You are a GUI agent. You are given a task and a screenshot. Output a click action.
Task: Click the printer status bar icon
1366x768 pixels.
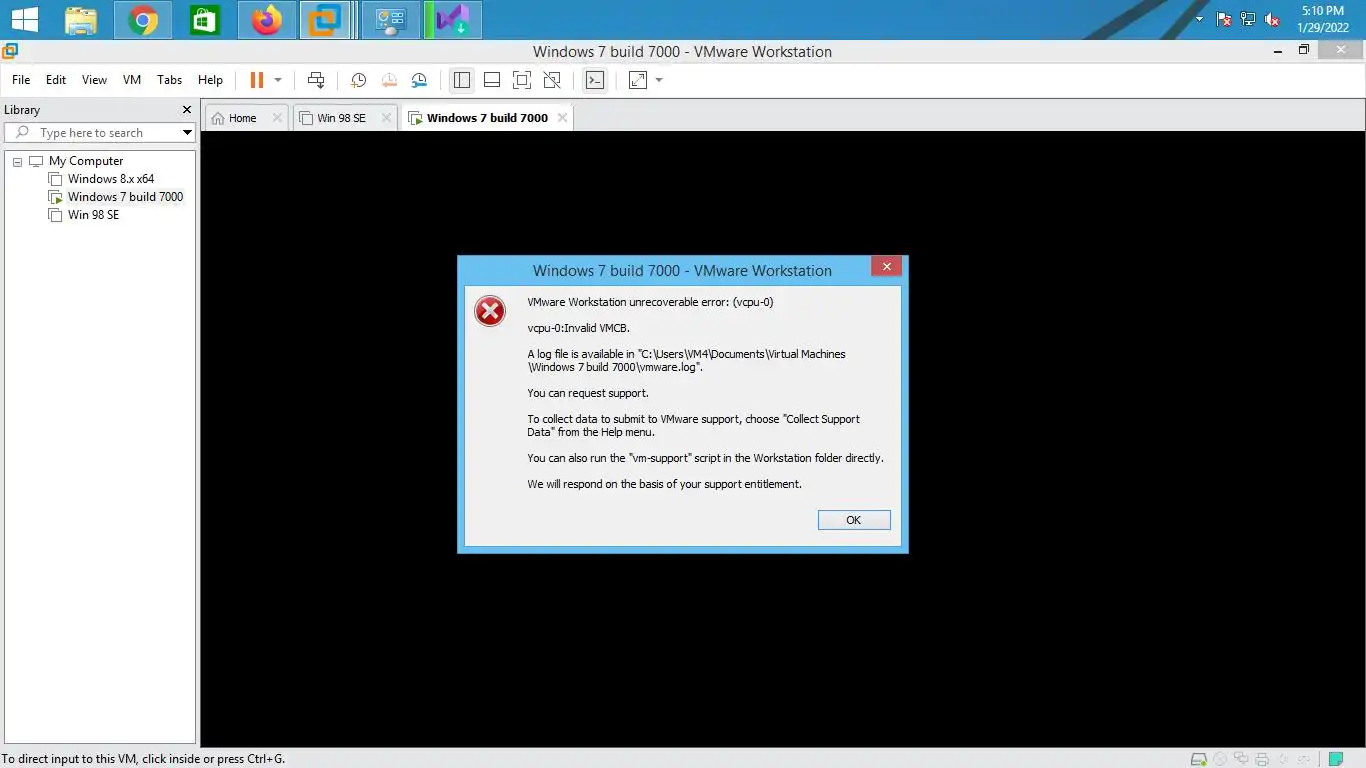pos(1262,759)
